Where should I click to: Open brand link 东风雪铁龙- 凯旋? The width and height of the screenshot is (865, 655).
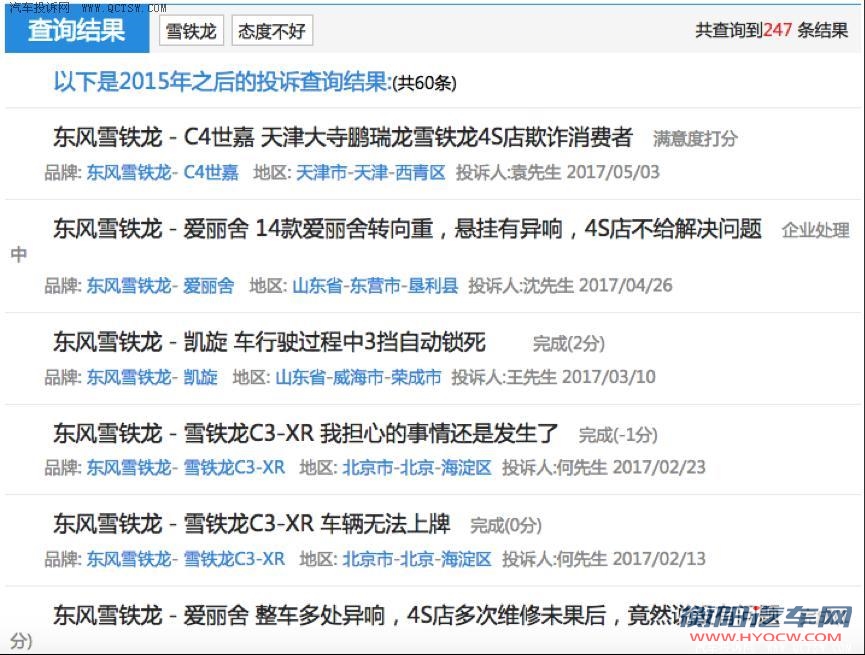pyautogui.click(x=152, y=377)
